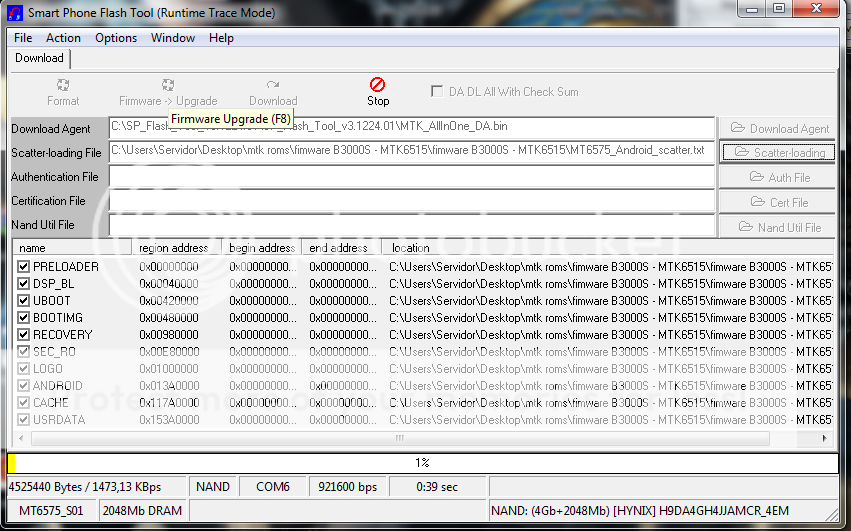Click the Firmware -> Upgrade toolbar icon
This screenshot has width=851, height=531.
coord(168,86)
